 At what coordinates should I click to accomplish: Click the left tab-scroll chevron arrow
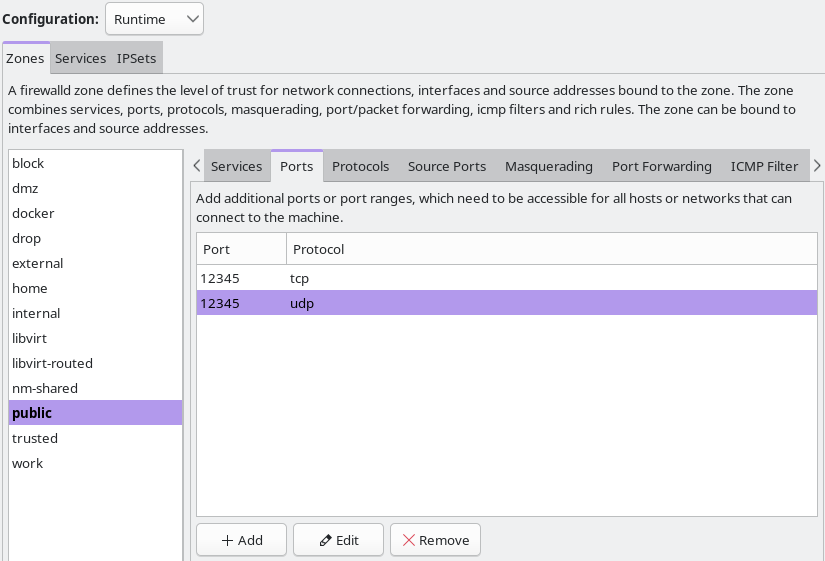[197, 166]
